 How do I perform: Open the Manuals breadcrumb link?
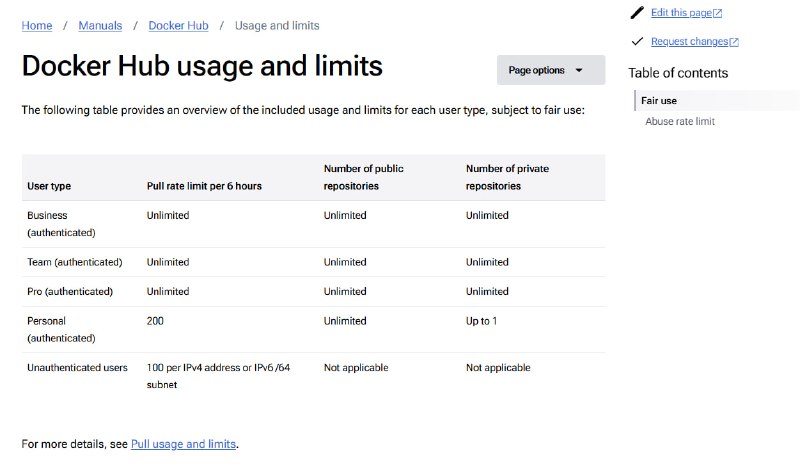tap(100, 26)
